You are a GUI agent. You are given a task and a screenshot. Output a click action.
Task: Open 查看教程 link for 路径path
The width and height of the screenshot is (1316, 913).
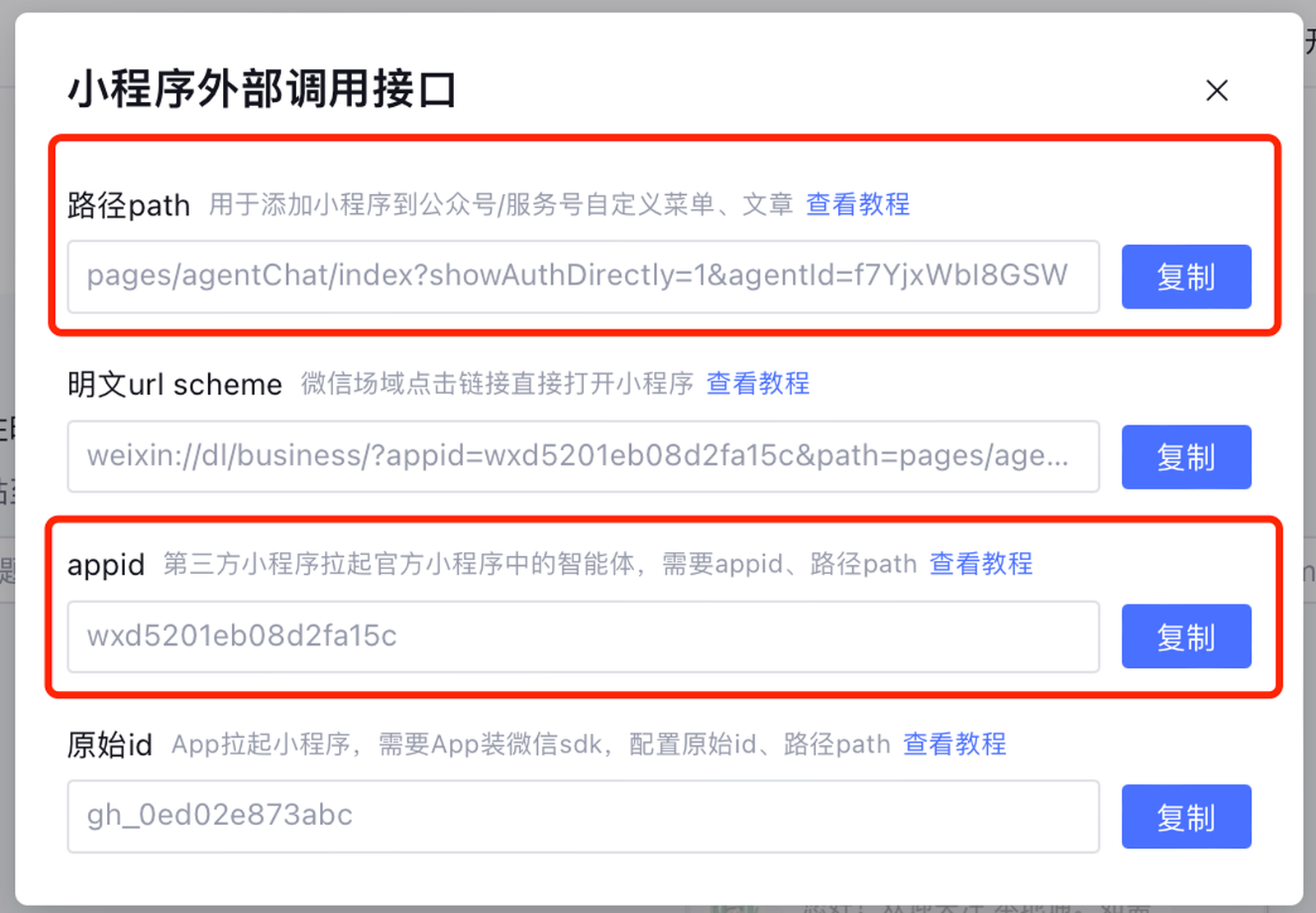(x=858, y=204)
